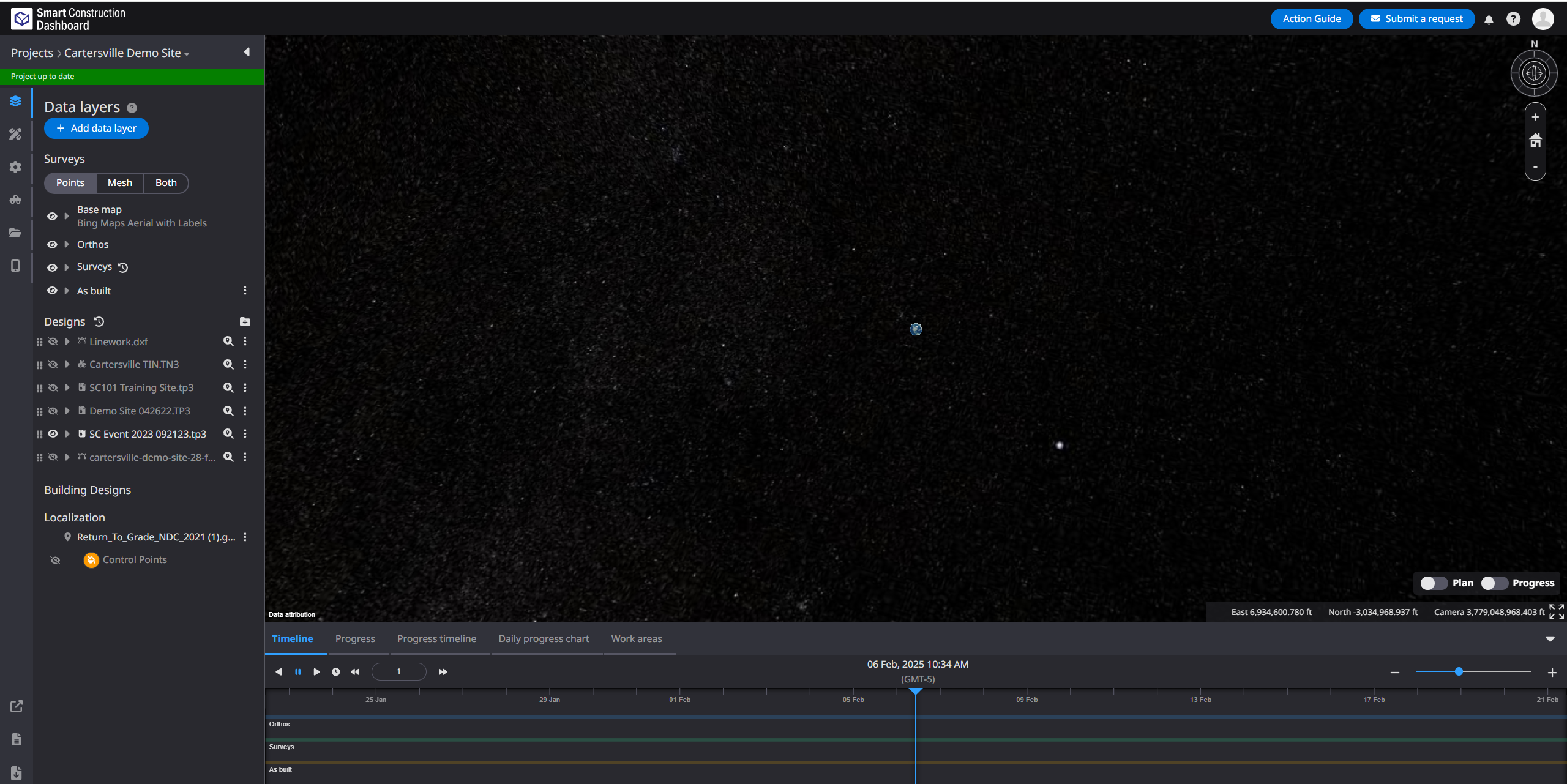Open the Progress timeline tab
Screen dimensions: 1567x784
click(436, 638)
